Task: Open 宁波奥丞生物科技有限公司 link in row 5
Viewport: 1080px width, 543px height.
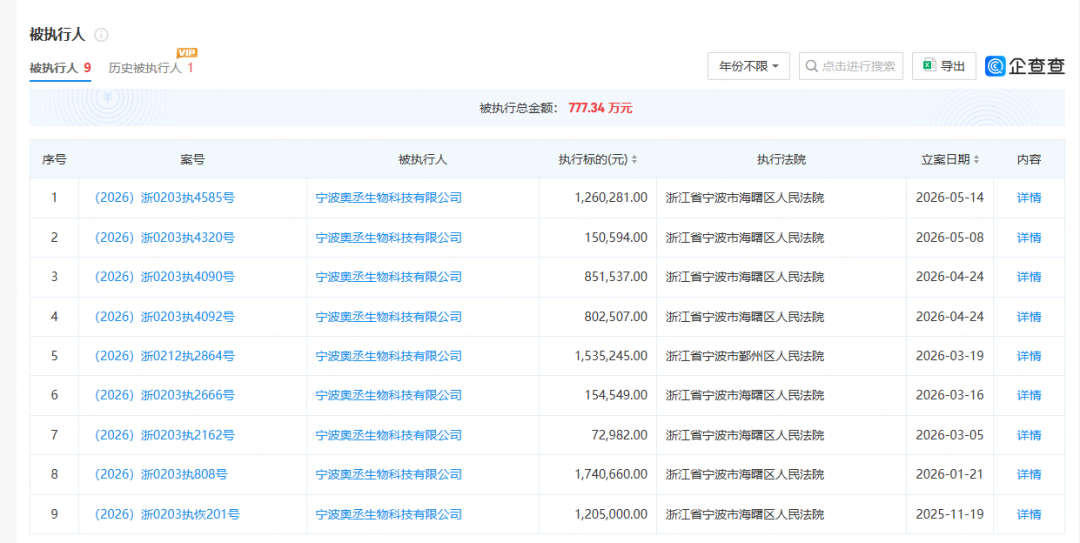Action: coord(388,356)
